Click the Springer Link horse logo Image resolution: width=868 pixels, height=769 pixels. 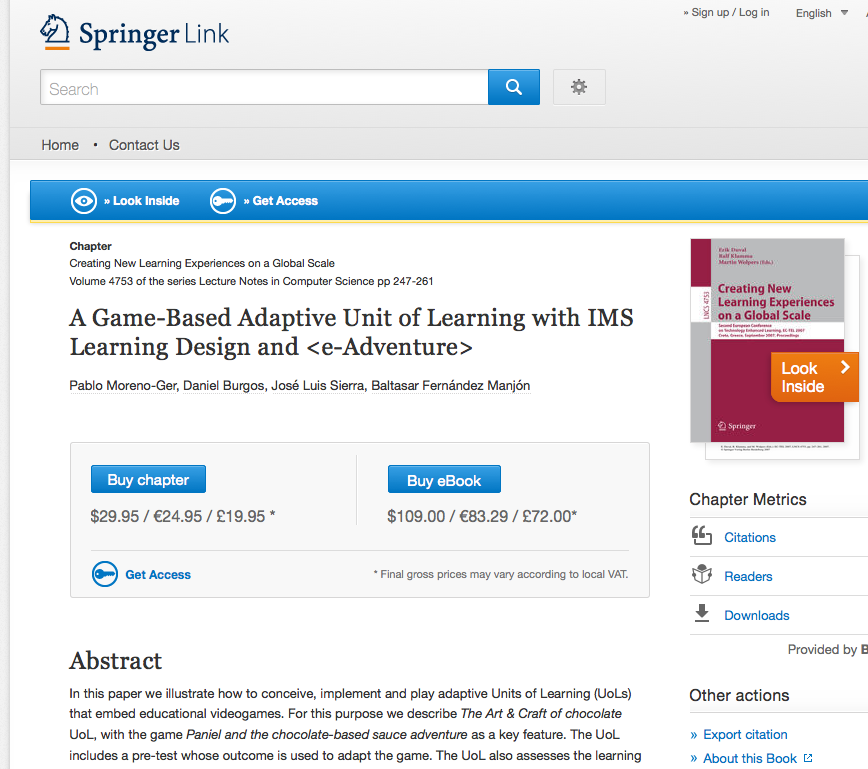[x=56, y=33]
